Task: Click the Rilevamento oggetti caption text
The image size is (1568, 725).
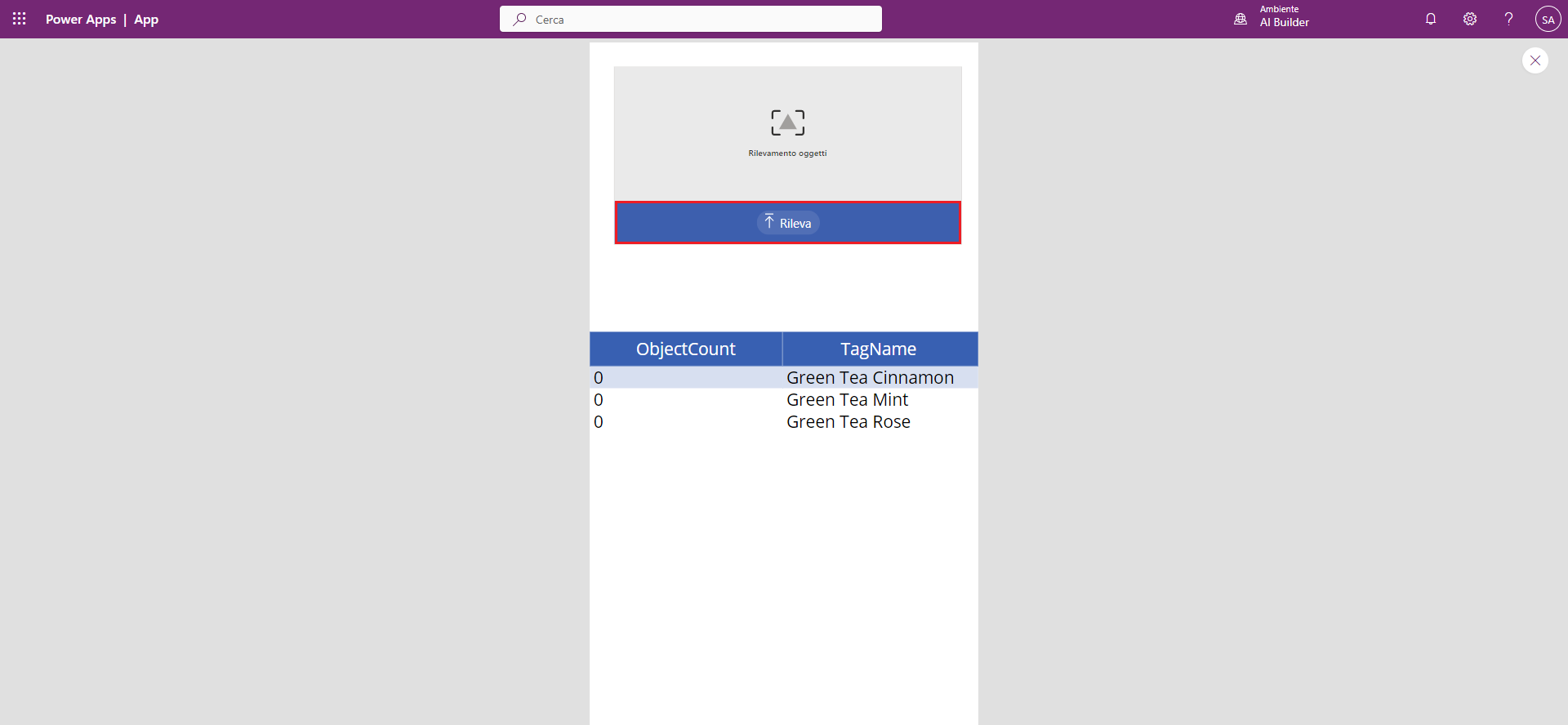Action: click(x=787, y=153)
